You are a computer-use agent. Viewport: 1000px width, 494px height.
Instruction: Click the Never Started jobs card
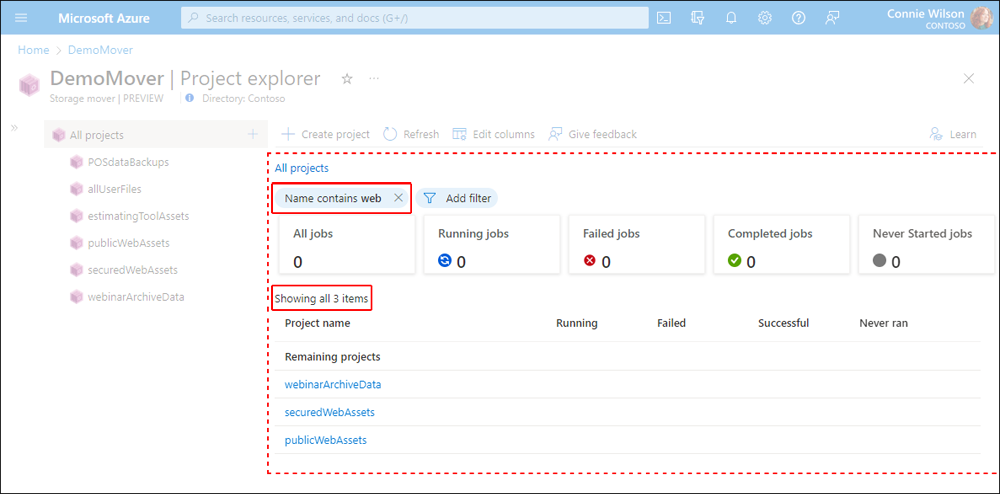(x=927, y=245)
